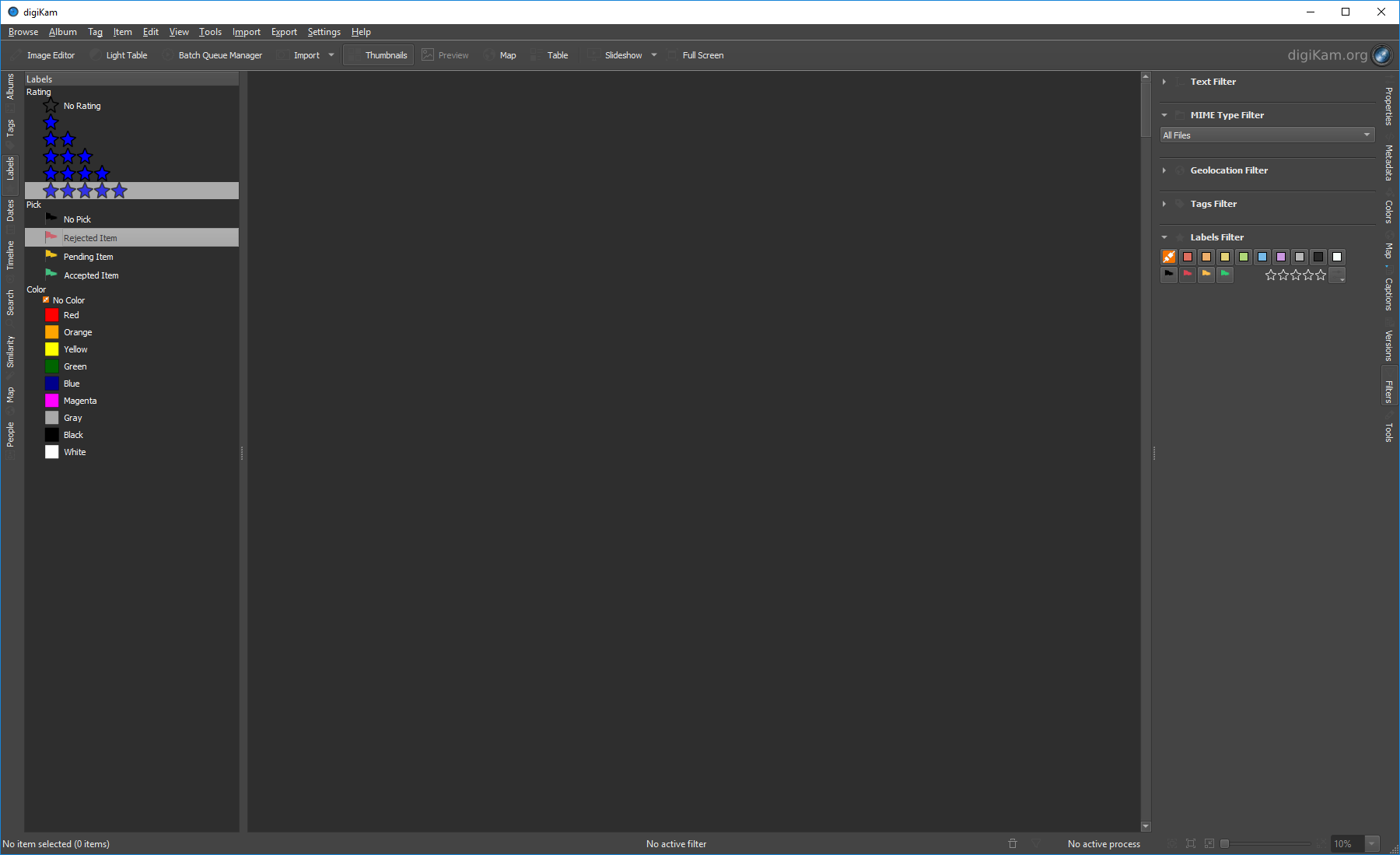This screenshot has width=1400, height=855.
Task: Click the red rejected flag filter button
Action: [x=1187, y=275]
